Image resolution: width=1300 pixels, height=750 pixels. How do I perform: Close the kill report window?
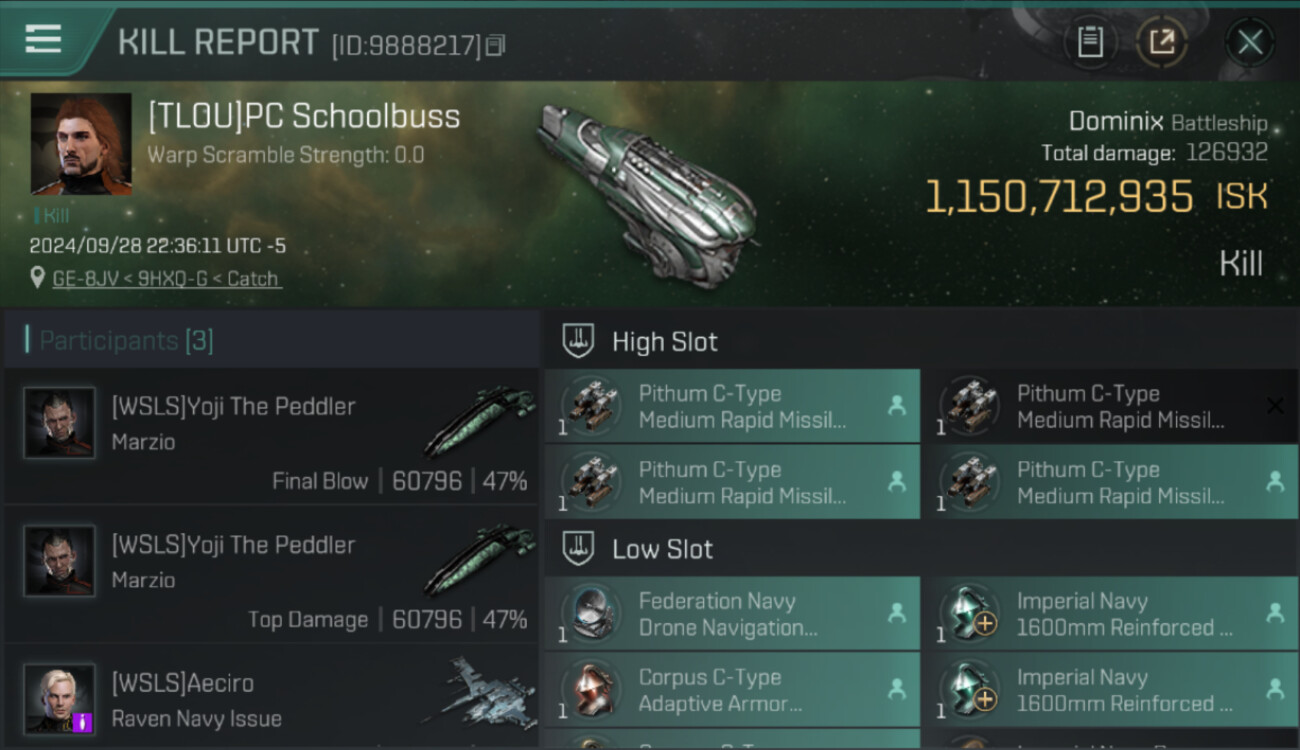tap(1250, 42)
